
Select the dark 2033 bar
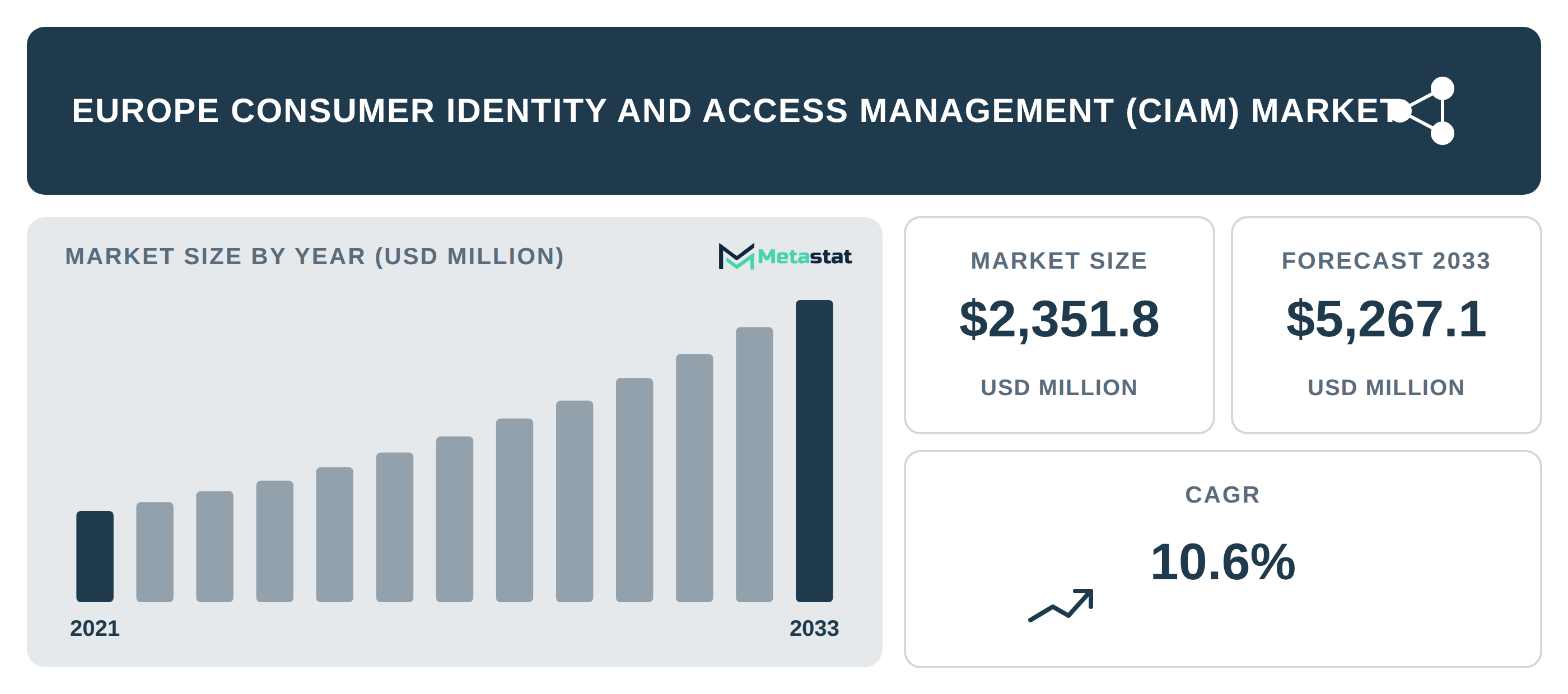(814, 451)
